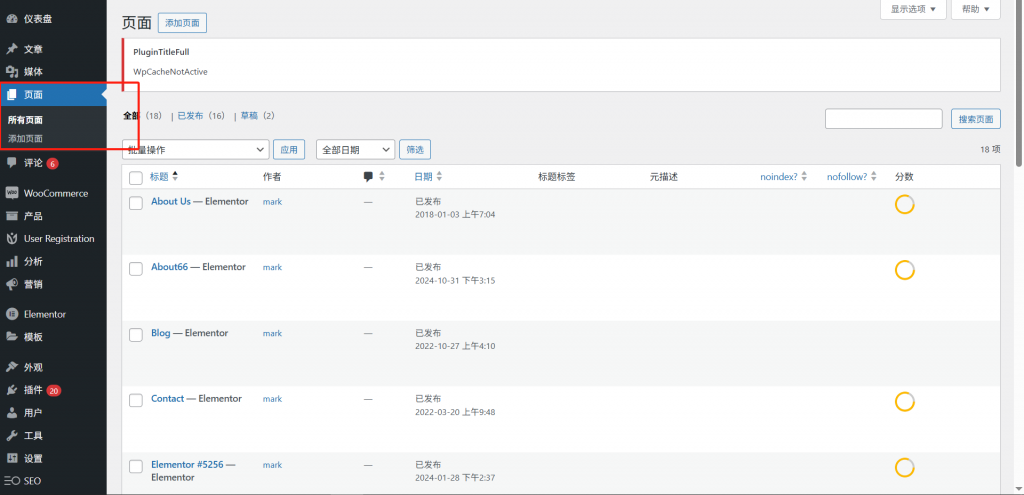Viewport: 1024px width, 495px height.
Task: Click the Elementor #5256 SEO score circle
Action: (904, 468)
